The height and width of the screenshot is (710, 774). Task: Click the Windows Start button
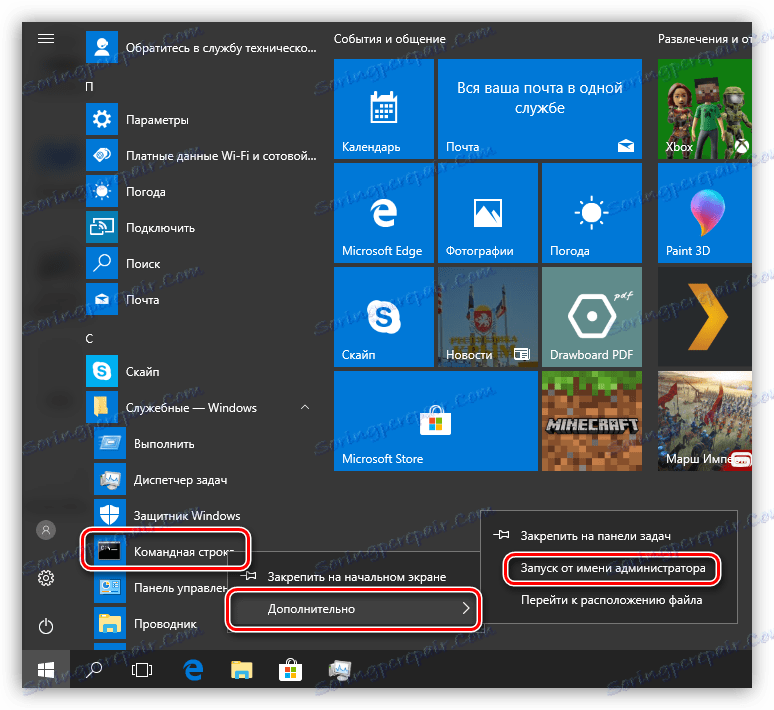coord(46,670)
